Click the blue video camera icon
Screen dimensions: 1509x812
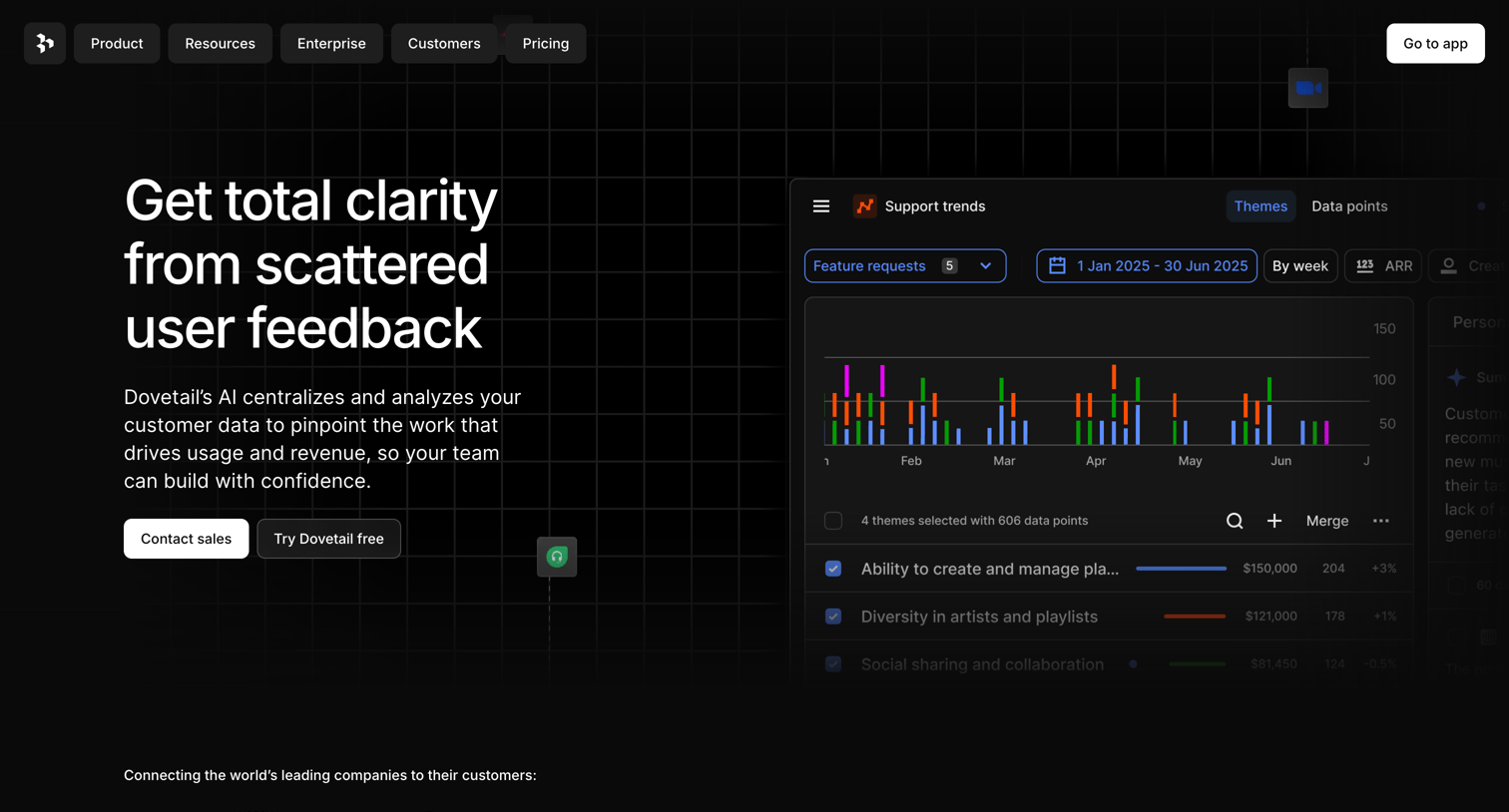click(x=1308, y=88)
